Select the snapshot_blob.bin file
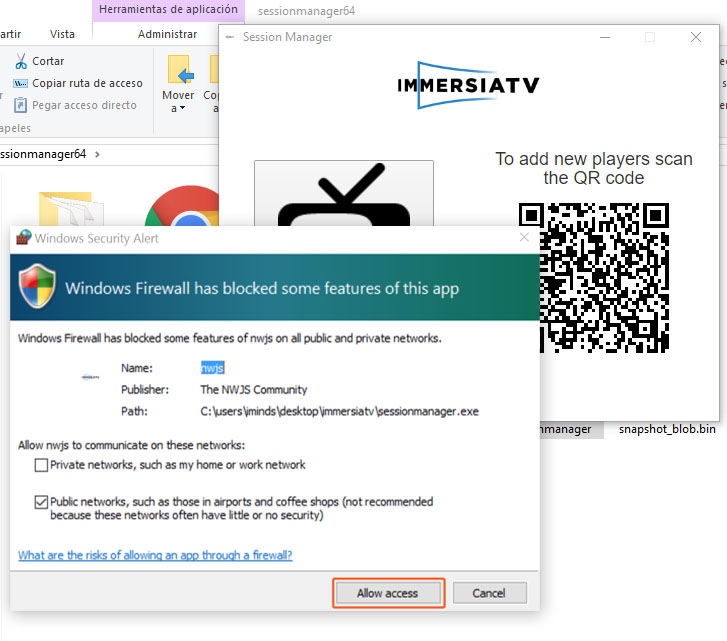 pyautogui.click(x=667, y=429)
